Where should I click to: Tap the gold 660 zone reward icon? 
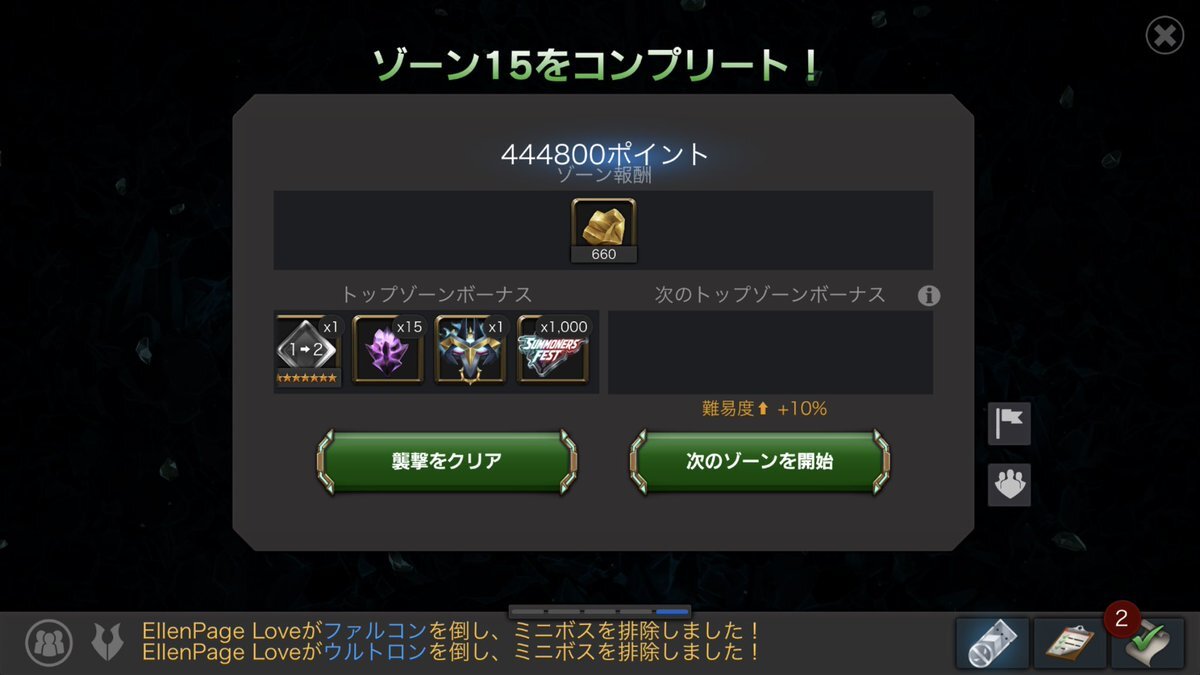click(604, 230)
